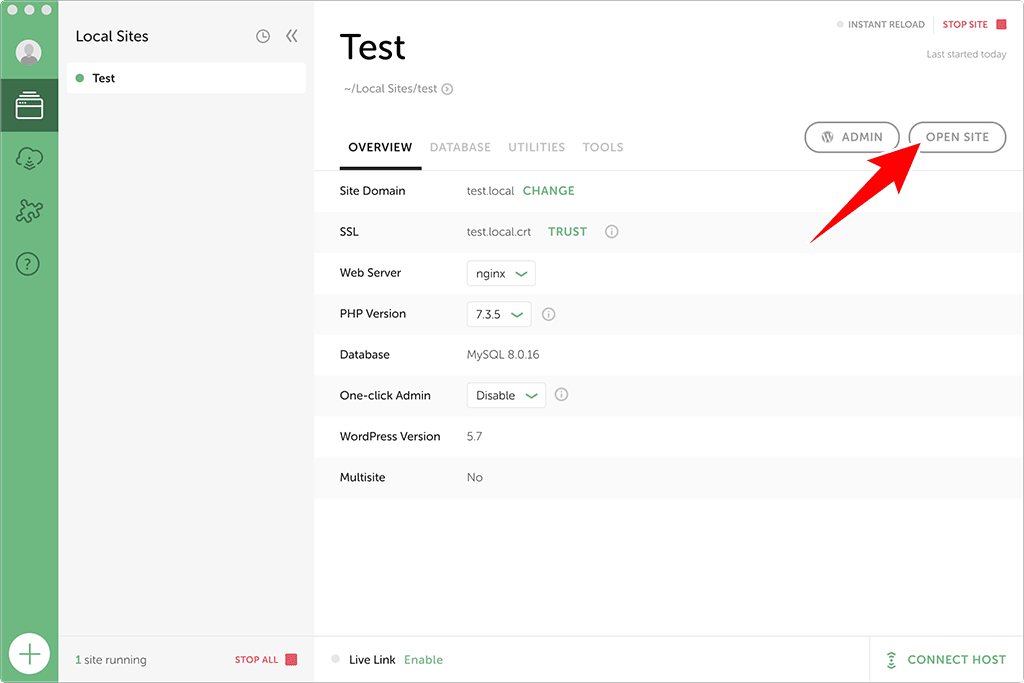Click the red Stop All square icon
Viewport: 1024px width, 683px height.
click(291, 659)
